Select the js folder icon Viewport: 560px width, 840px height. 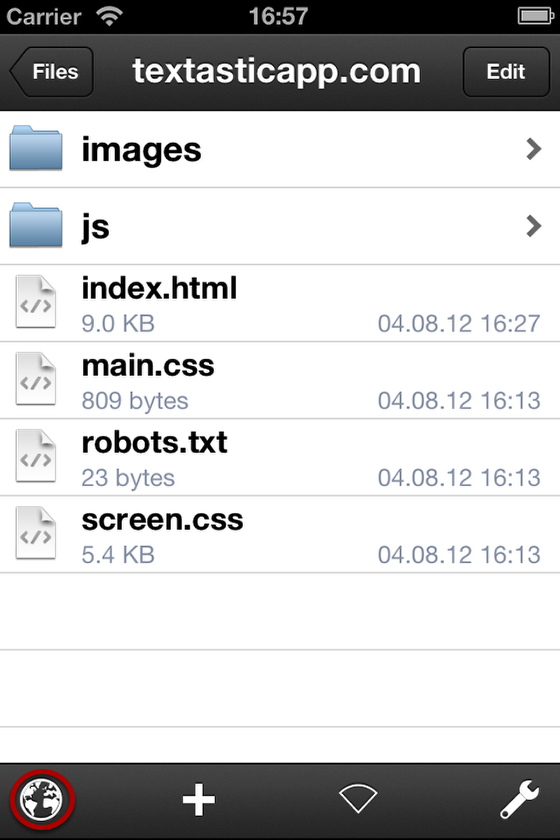(36, 225)
